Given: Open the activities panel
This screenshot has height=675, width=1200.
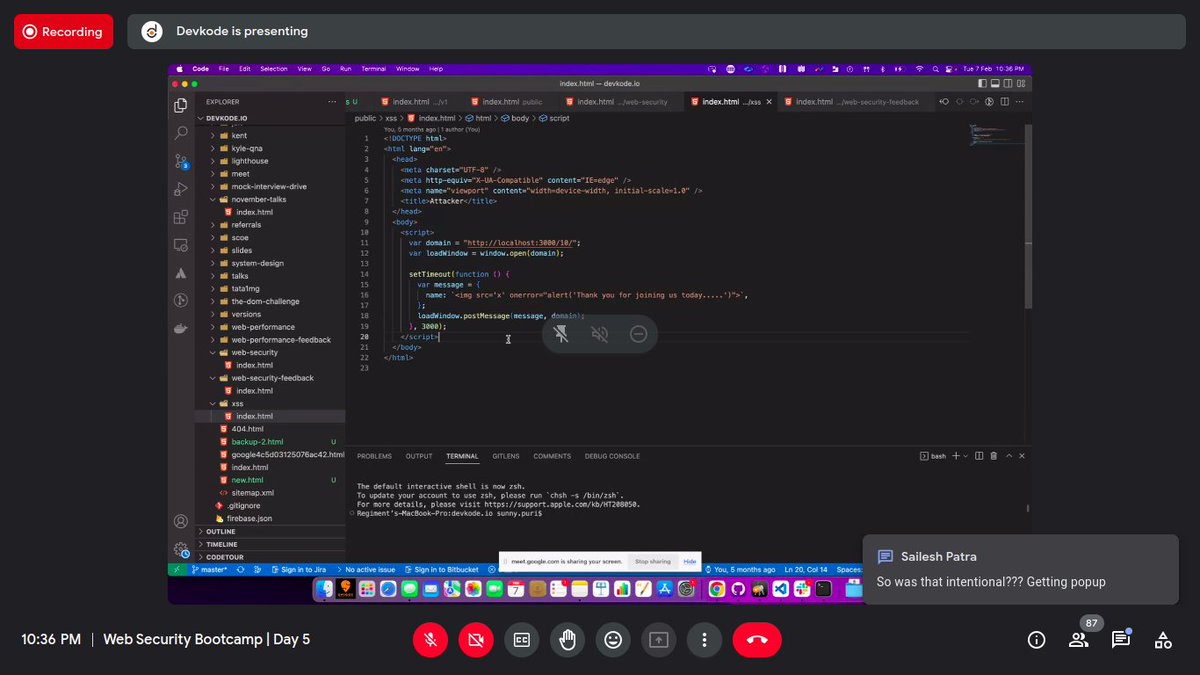Looking at the screenshot, I should 1162,640.
